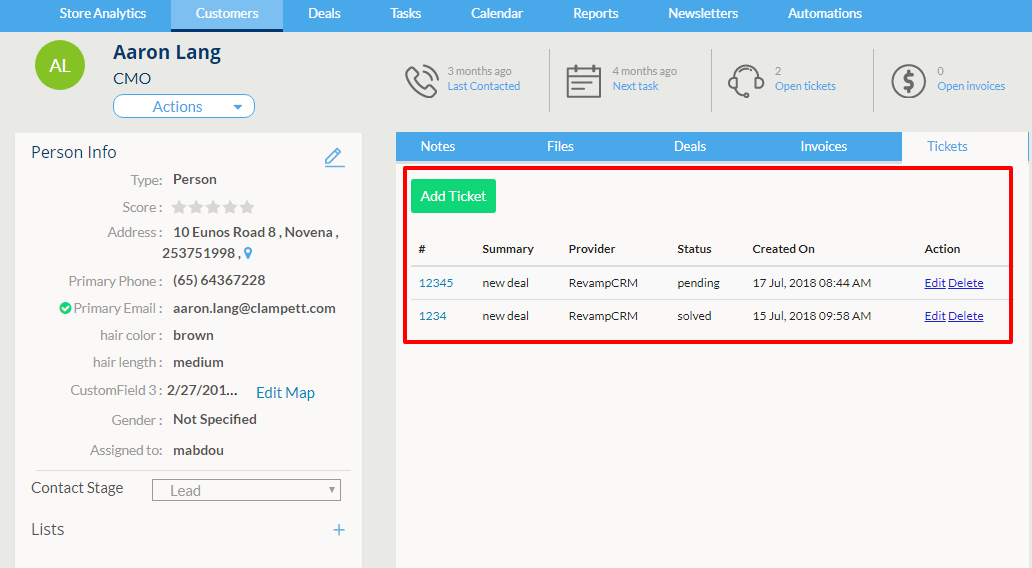Click the Aaron Lang name heading
The width and height of the screenshot is (1032, 568).
pos(167,52)
